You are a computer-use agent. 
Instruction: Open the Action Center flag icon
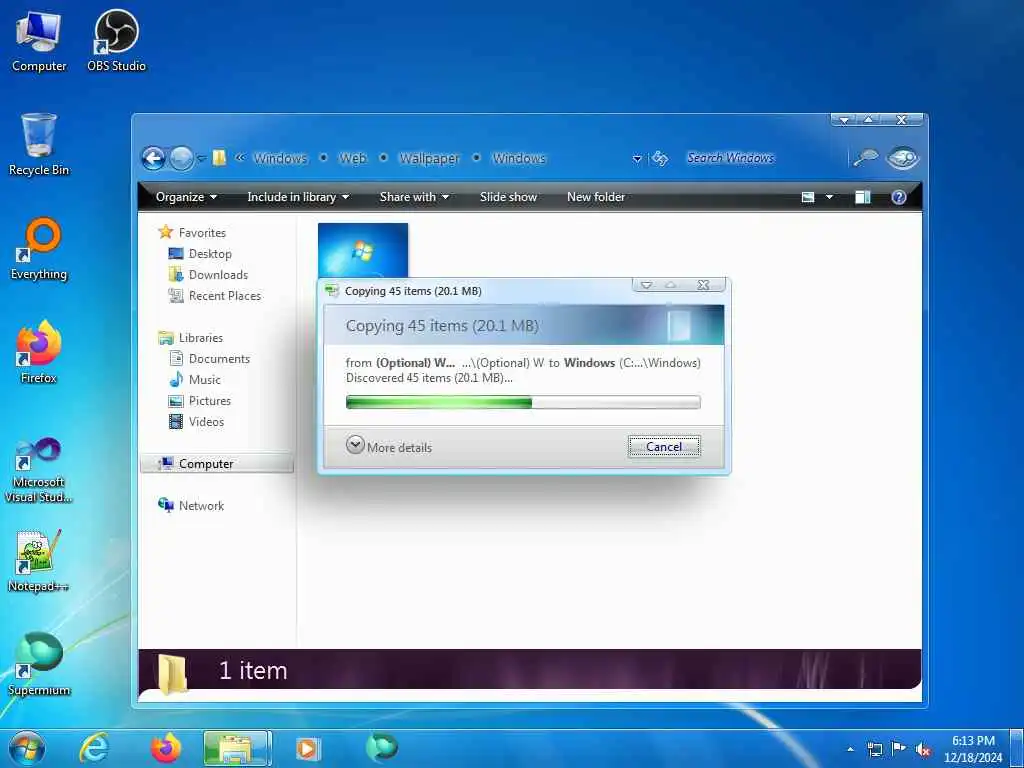(899, 748)
